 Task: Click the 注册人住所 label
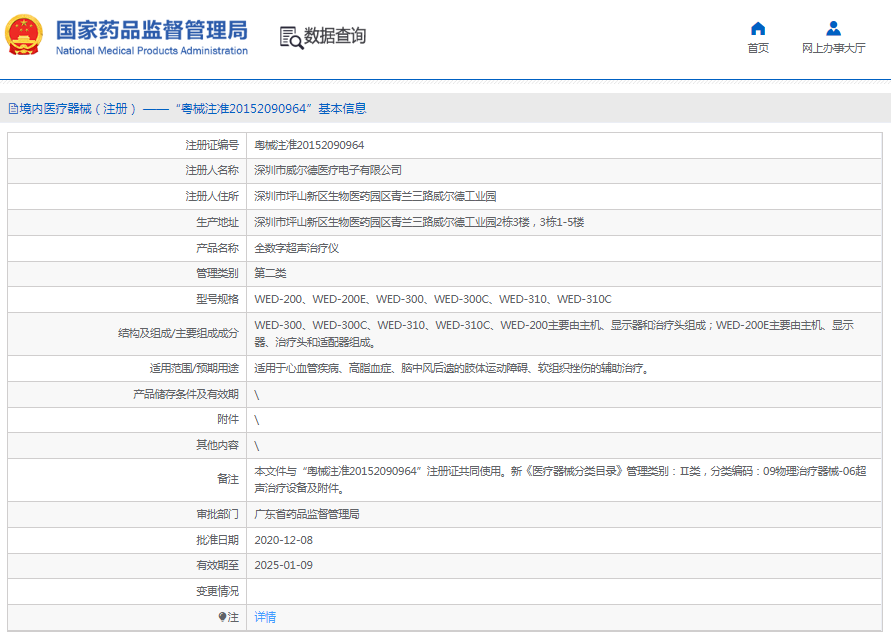pos(212,197)
